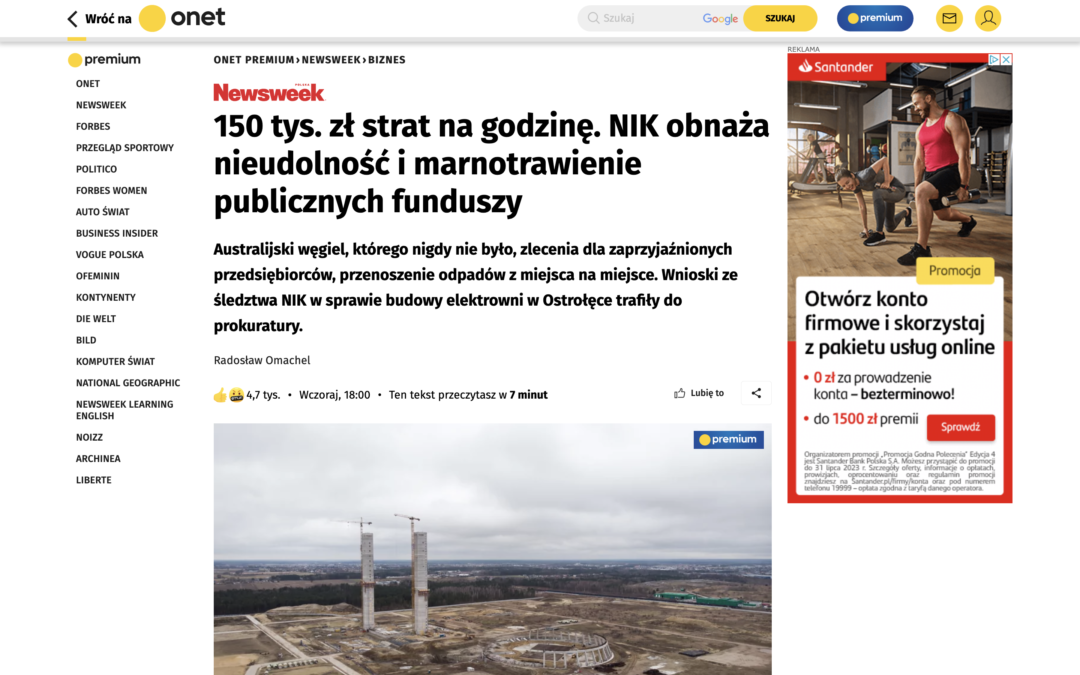Open NEWSWEEK LEARNING ENGLISH in sidebar
Screen dimensions: 1080x675
coord(125,410)
